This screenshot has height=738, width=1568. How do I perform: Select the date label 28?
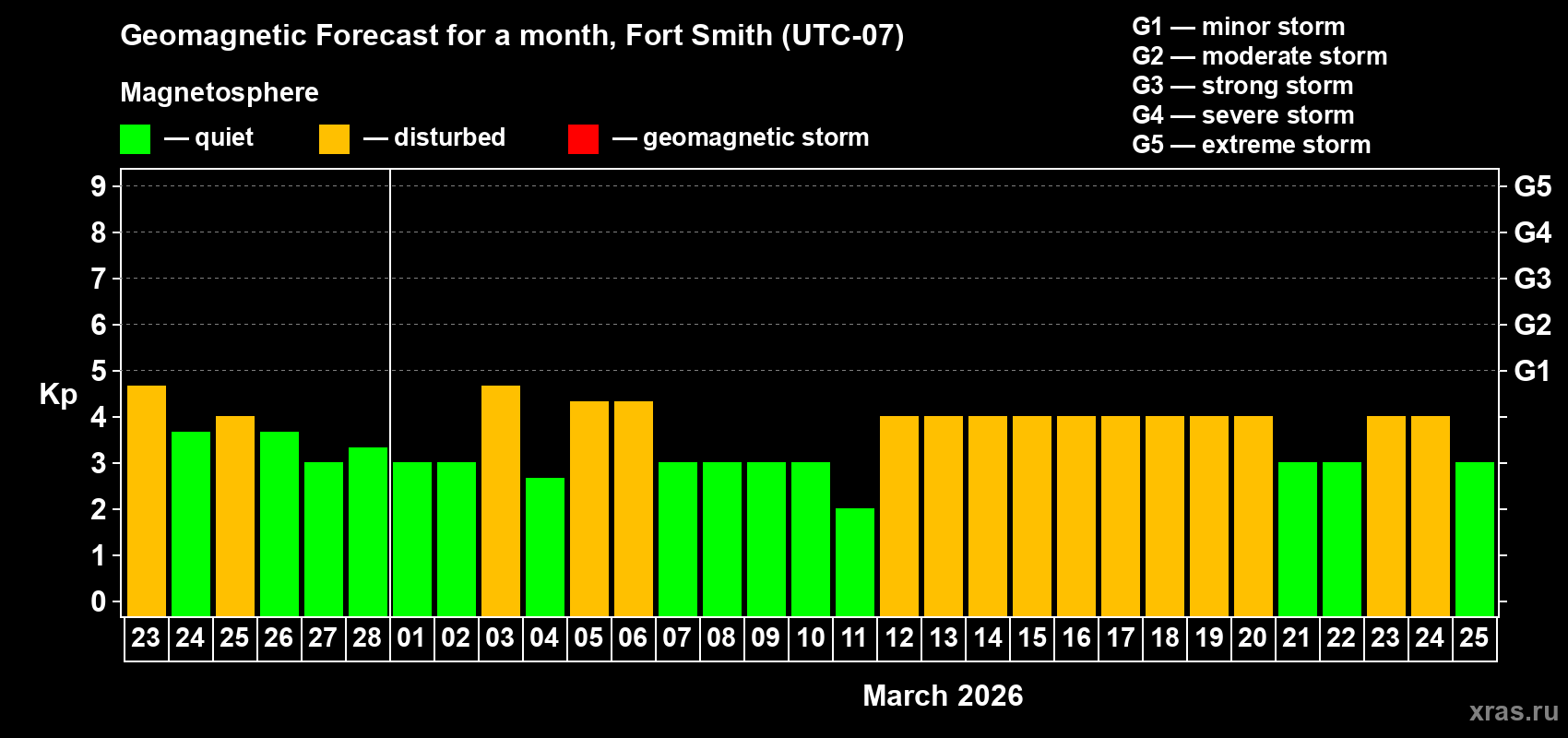click(367, 638)
